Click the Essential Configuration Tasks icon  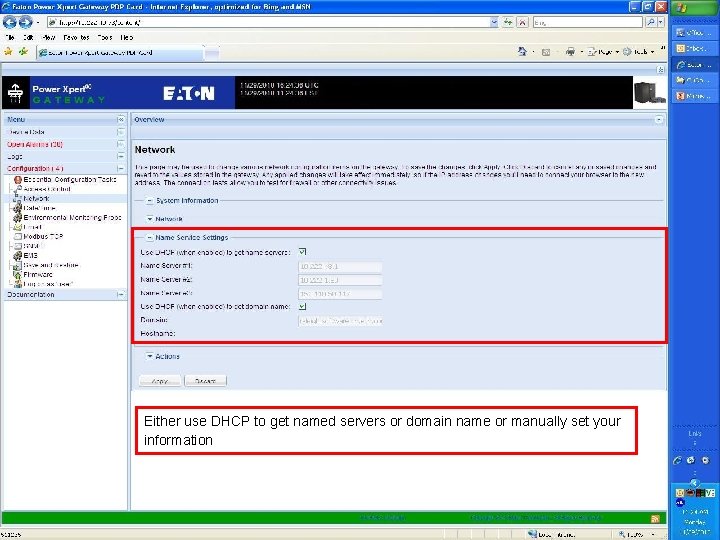pyautogui.click(x=17, y=180)
